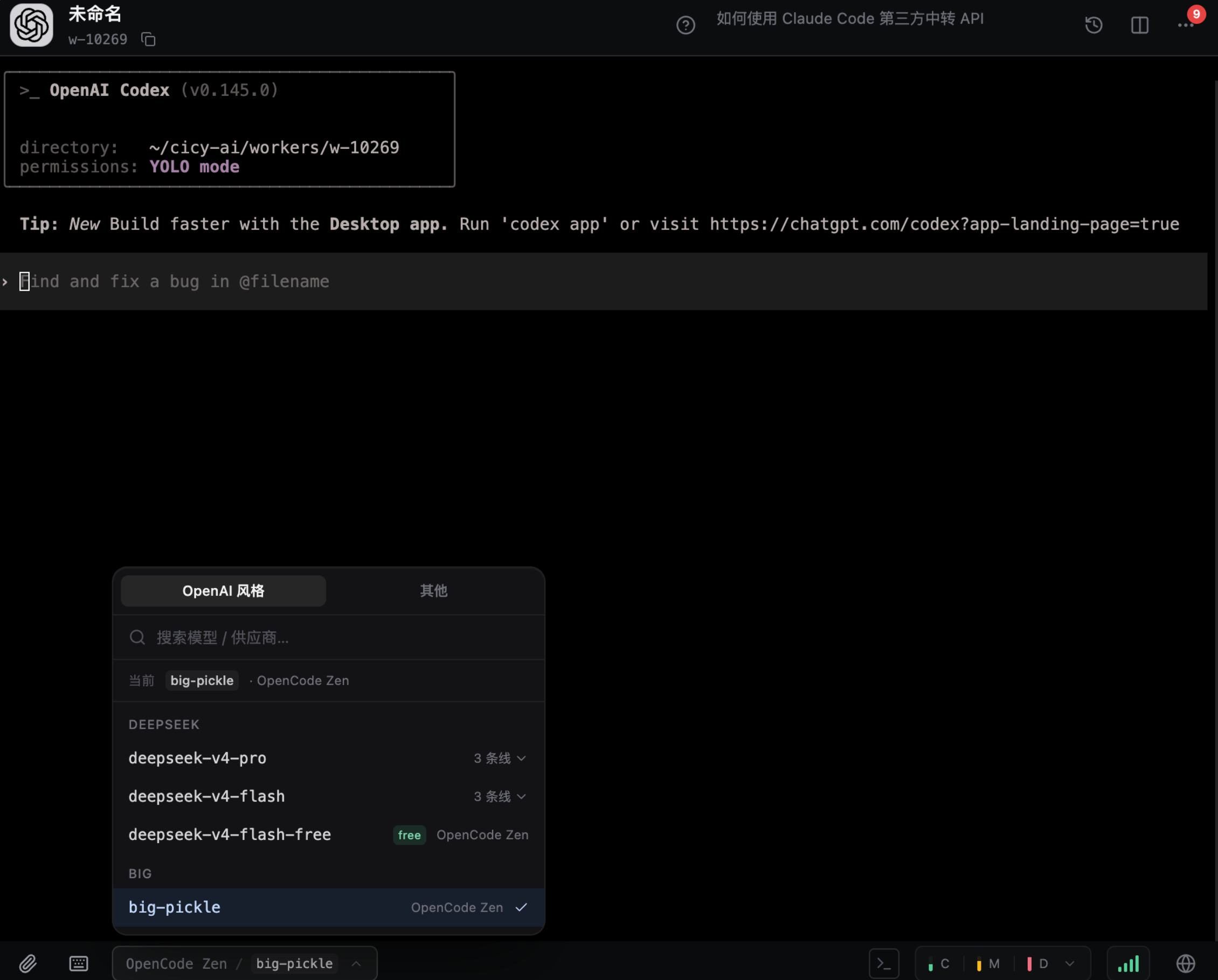Click the checkmark on big-pickle row
The width and height of the screenshot is (1218, 980).
pyautogui.click(x=521, y=907)
